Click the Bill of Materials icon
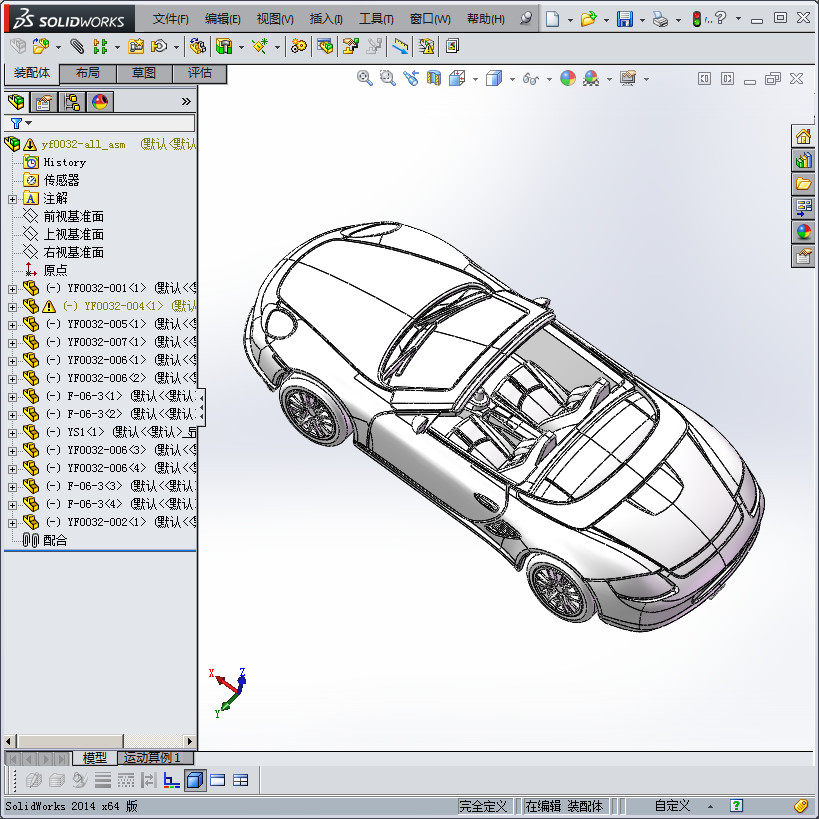Screen dimensions: 819x819 tap(324, 46)
